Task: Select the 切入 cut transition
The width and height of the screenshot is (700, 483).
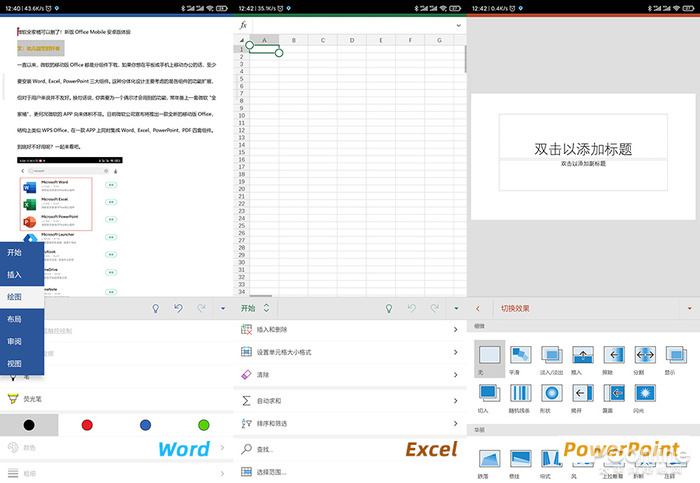Action: [x=490, y=398]
